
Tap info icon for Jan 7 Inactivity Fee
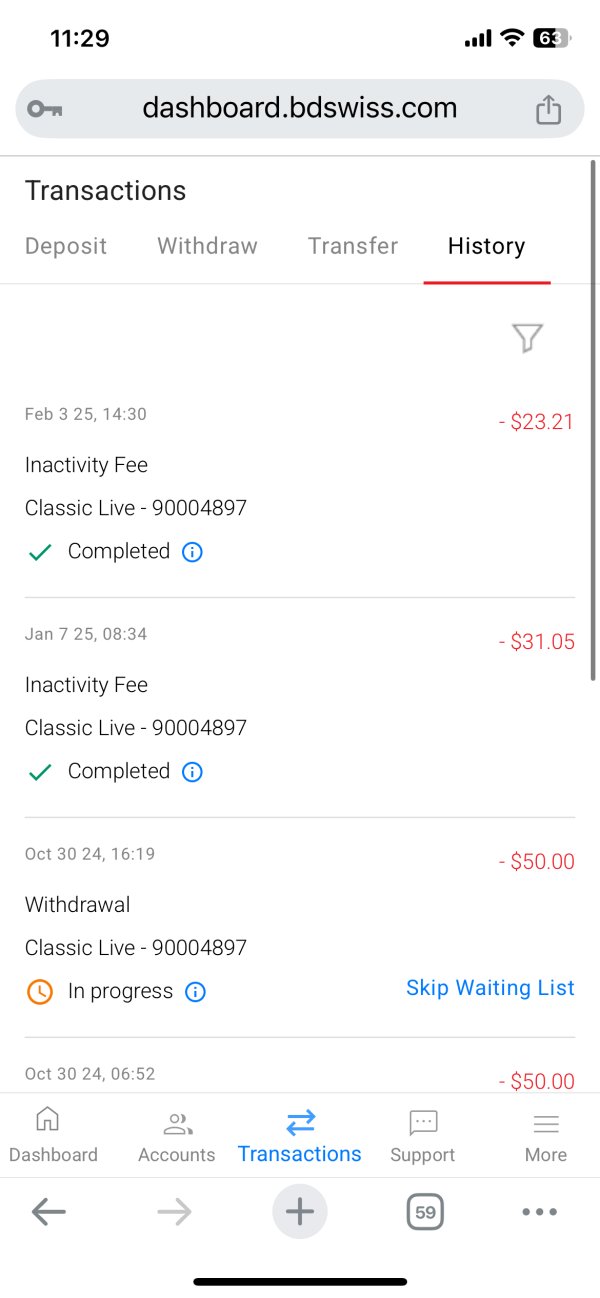point(192,772)
